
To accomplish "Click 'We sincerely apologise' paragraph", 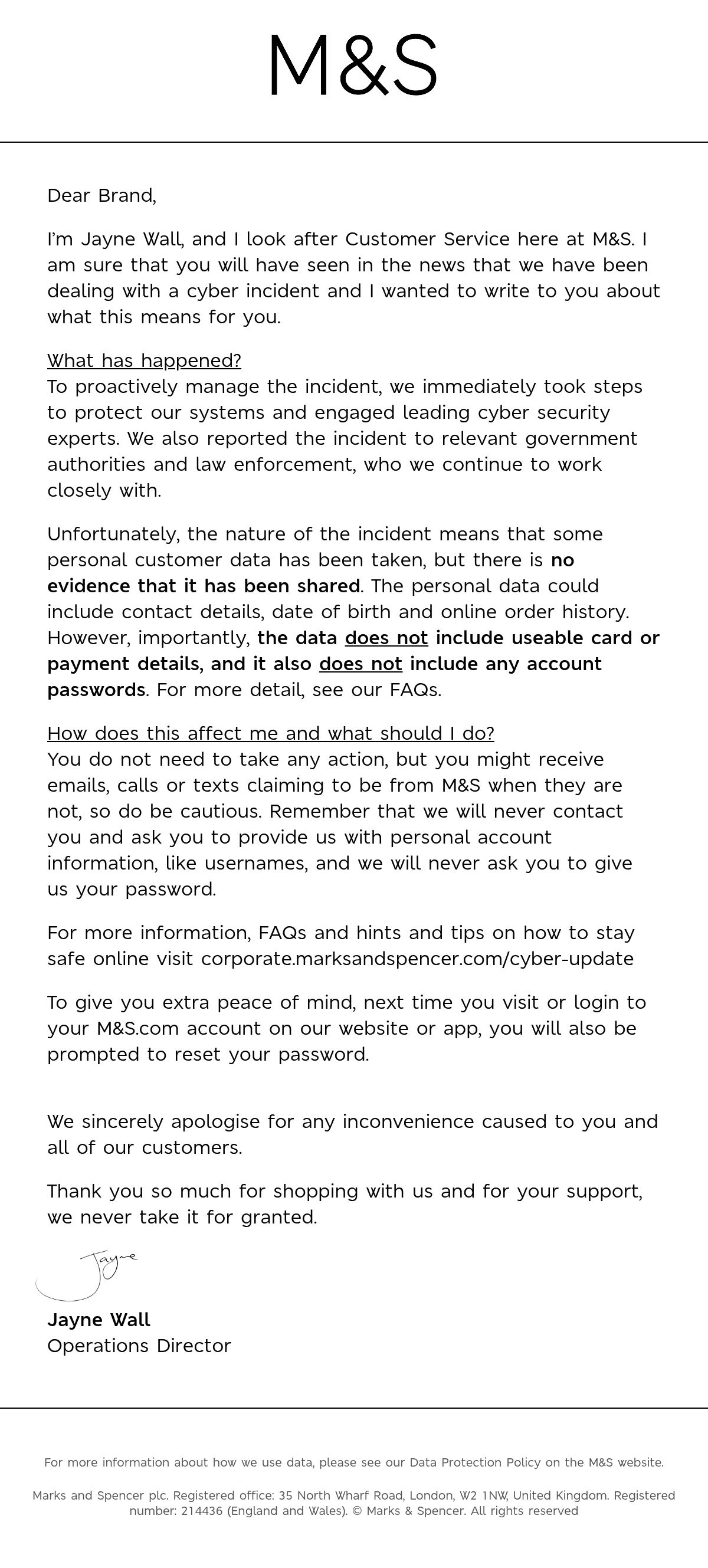I will pyautogui.click(x=352, y=1134).
